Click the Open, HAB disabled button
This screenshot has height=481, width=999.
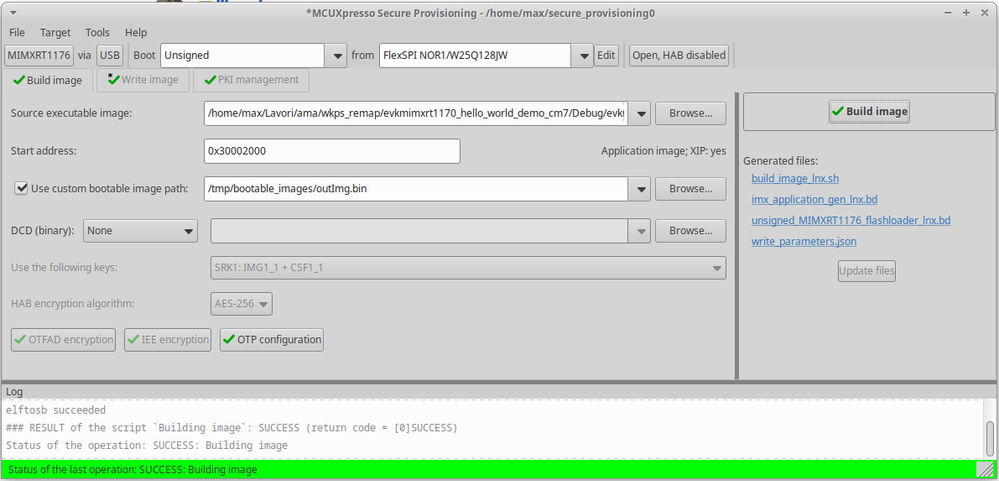[679, 55]
